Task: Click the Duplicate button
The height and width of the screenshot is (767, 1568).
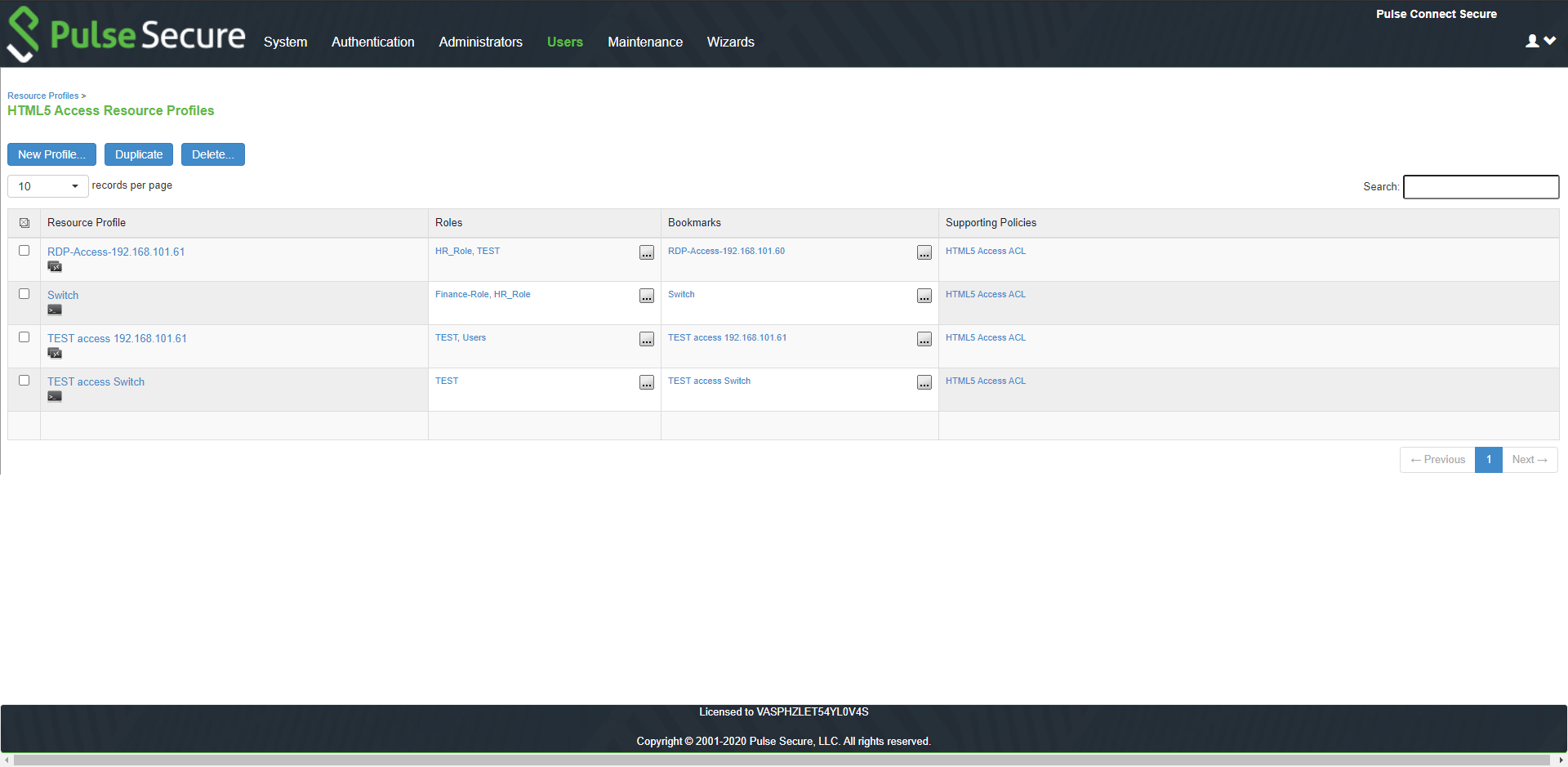Action: (x=139, y=154)
